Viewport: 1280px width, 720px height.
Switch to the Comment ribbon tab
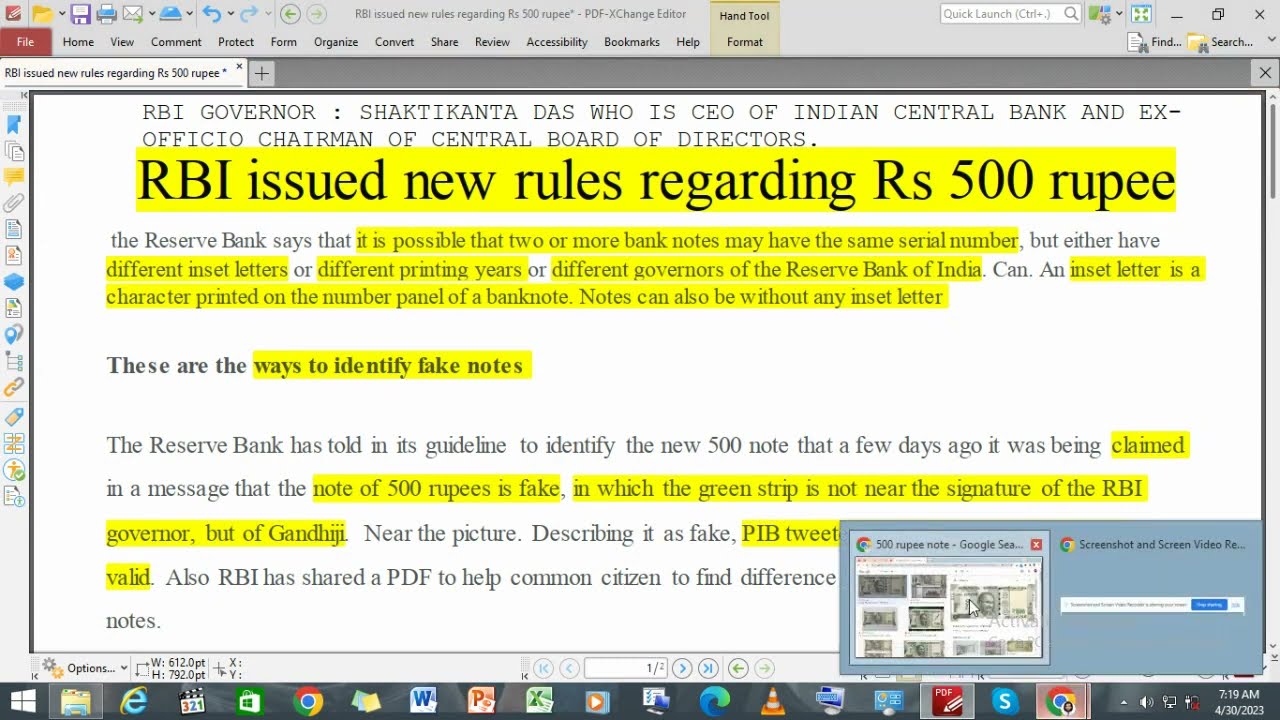176,42
